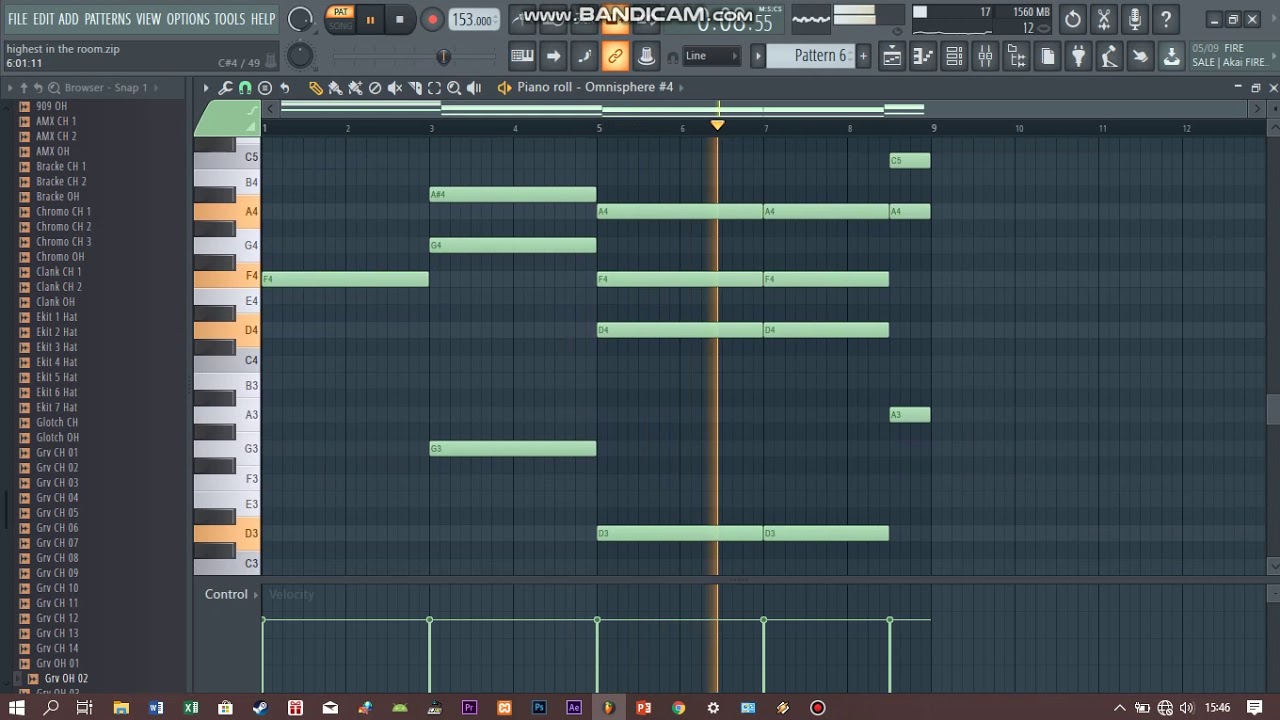
Task: Select the Delete tool in piano roll
Action: (x=375, y=88)
